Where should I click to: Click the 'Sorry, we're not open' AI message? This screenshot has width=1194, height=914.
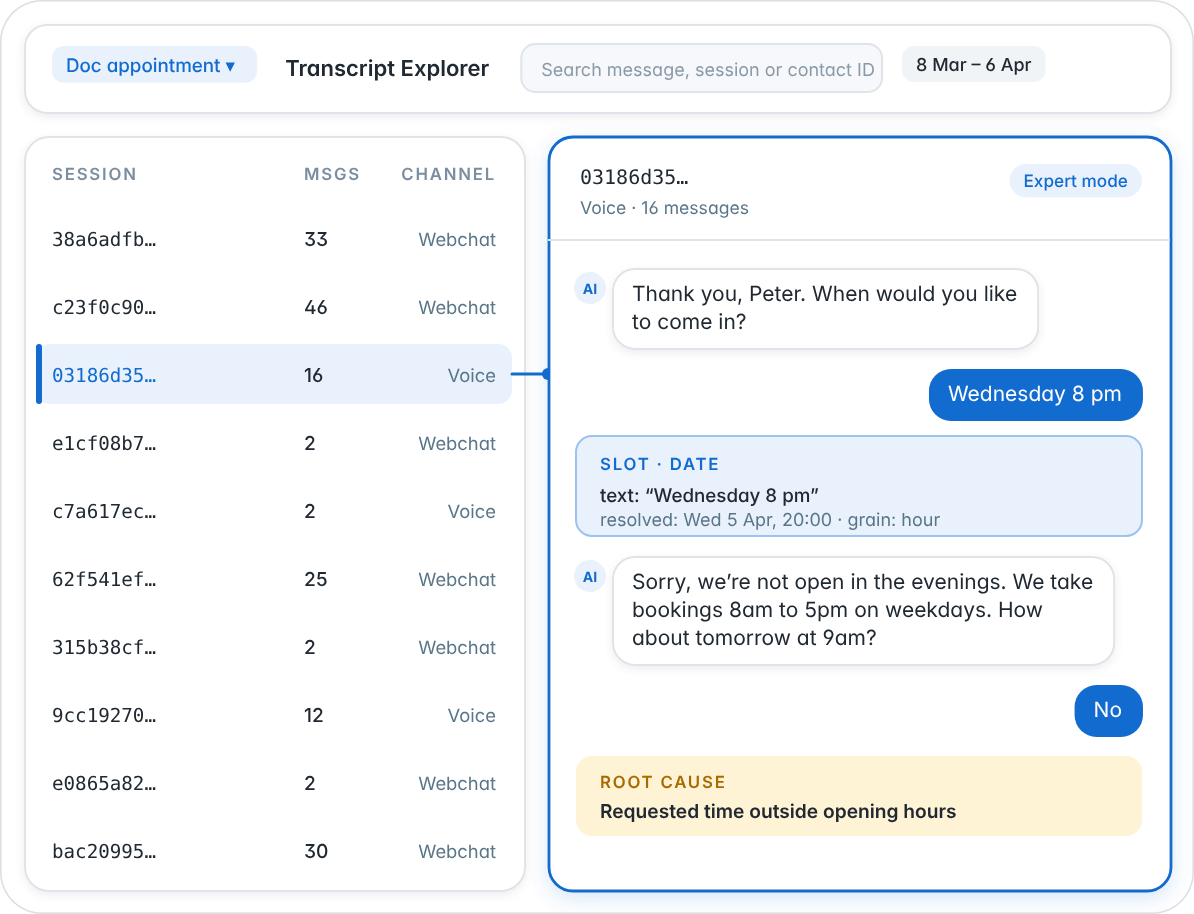(x=864, y=611)
